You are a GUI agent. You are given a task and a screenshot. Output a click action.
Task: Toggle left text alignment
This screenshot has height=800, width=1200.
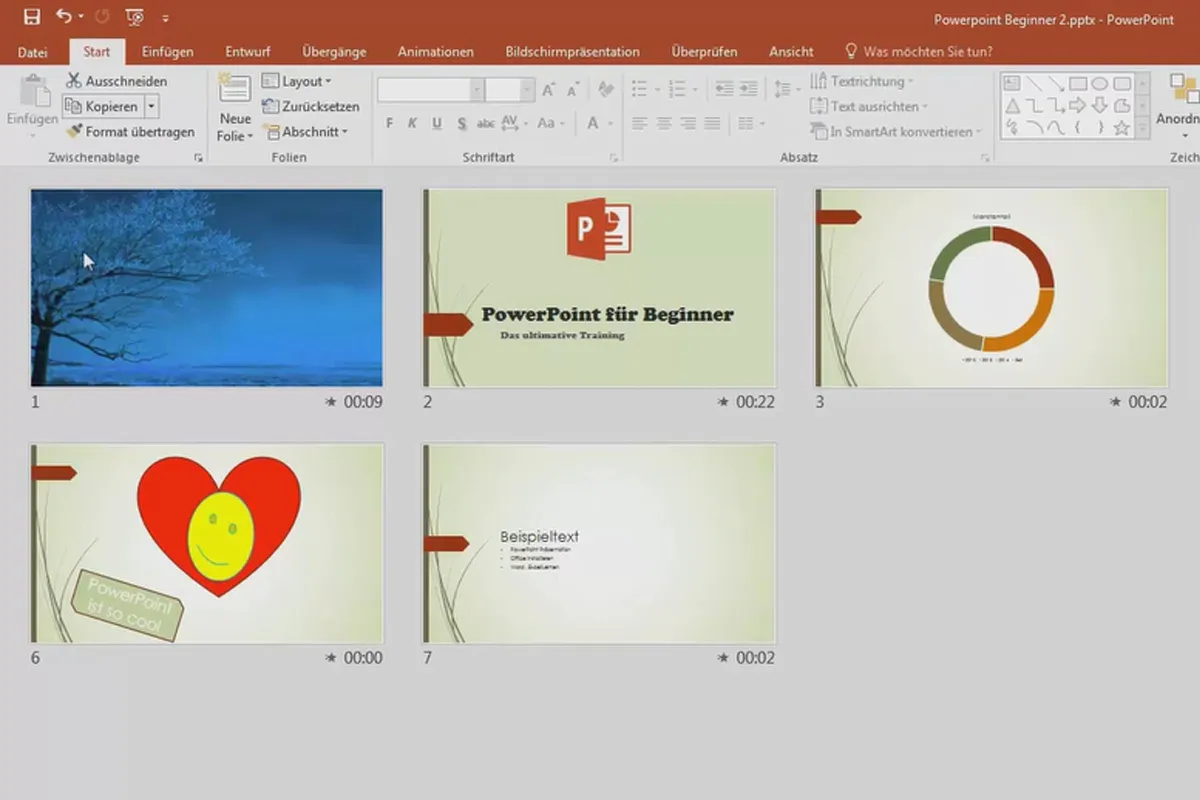(640, 124)
